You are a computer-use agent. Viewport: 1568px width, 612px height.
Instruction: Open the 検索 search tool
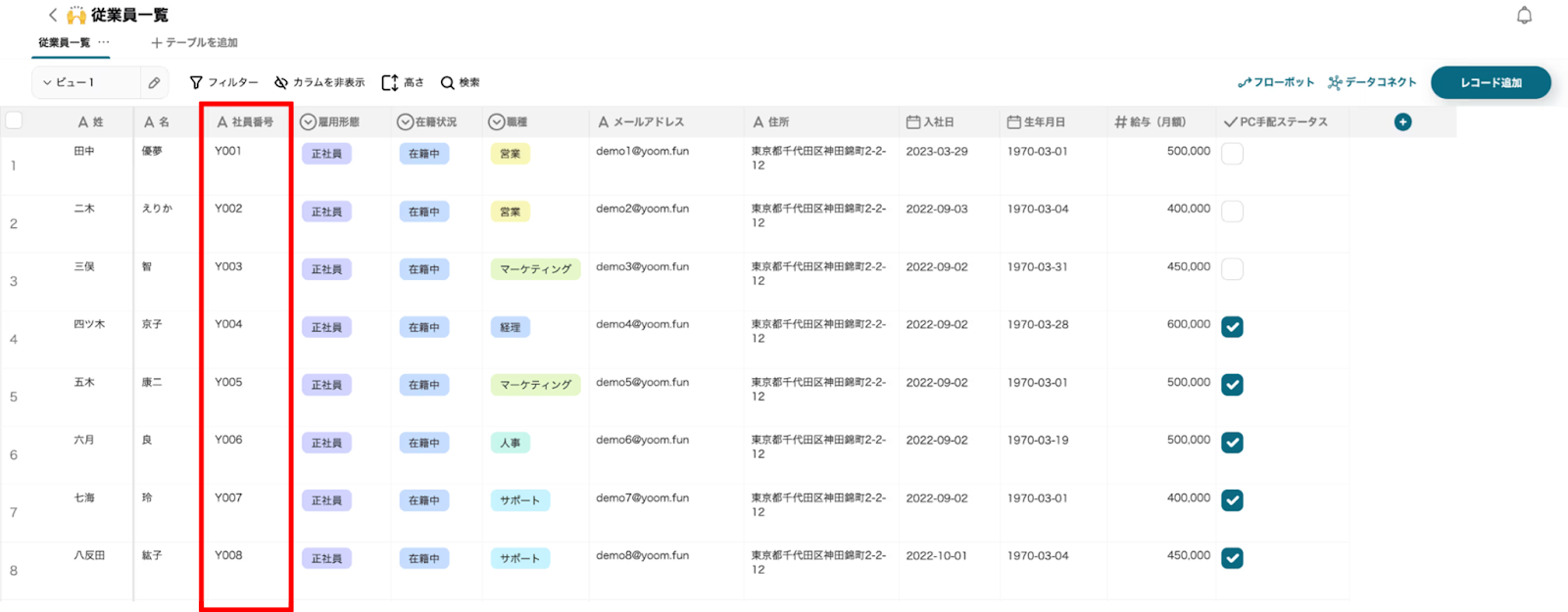pyautogui.click(x=460, y=82)
